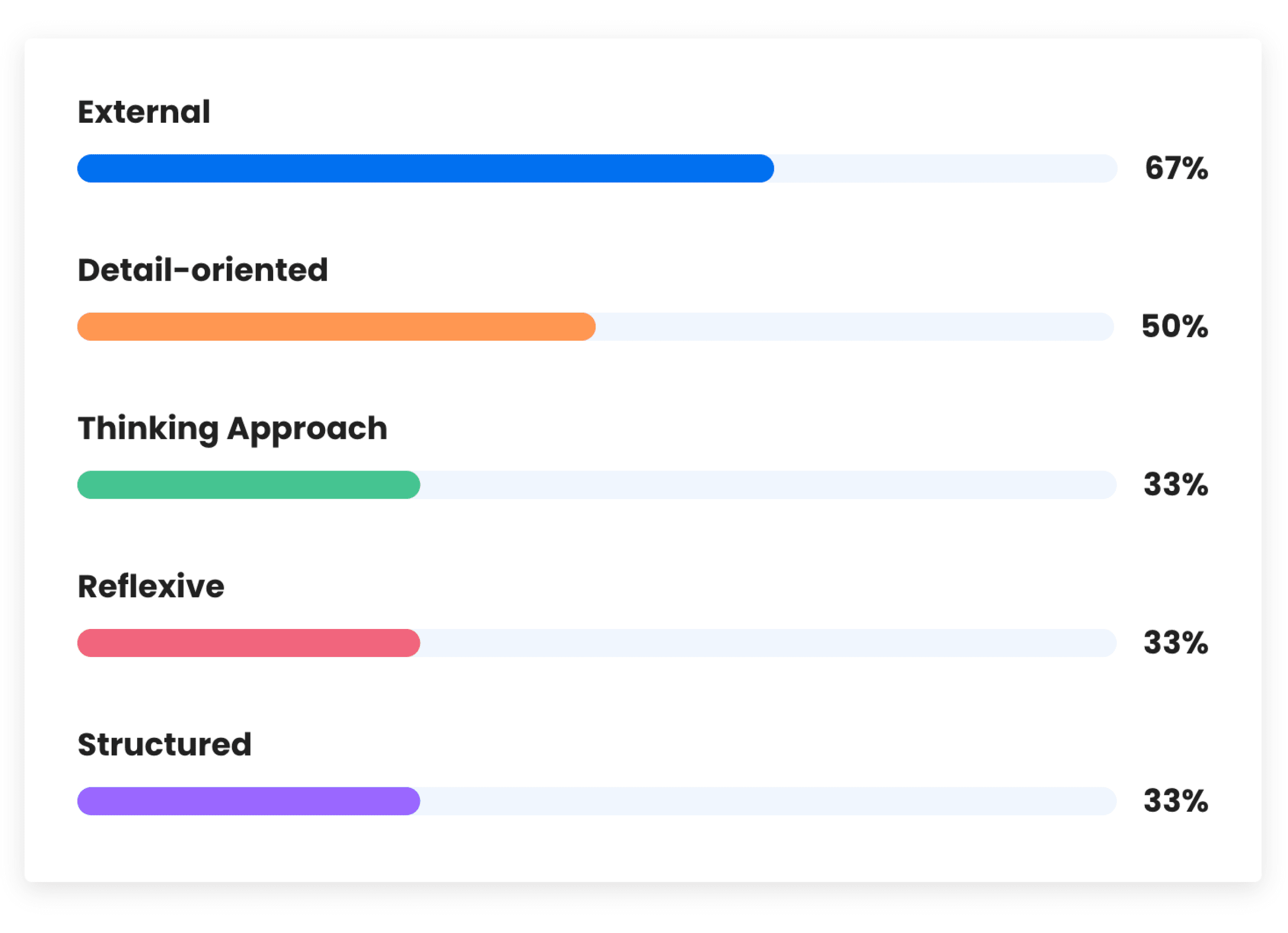
Task: Click the 67% value beside External
Action: pos(1176,168)
